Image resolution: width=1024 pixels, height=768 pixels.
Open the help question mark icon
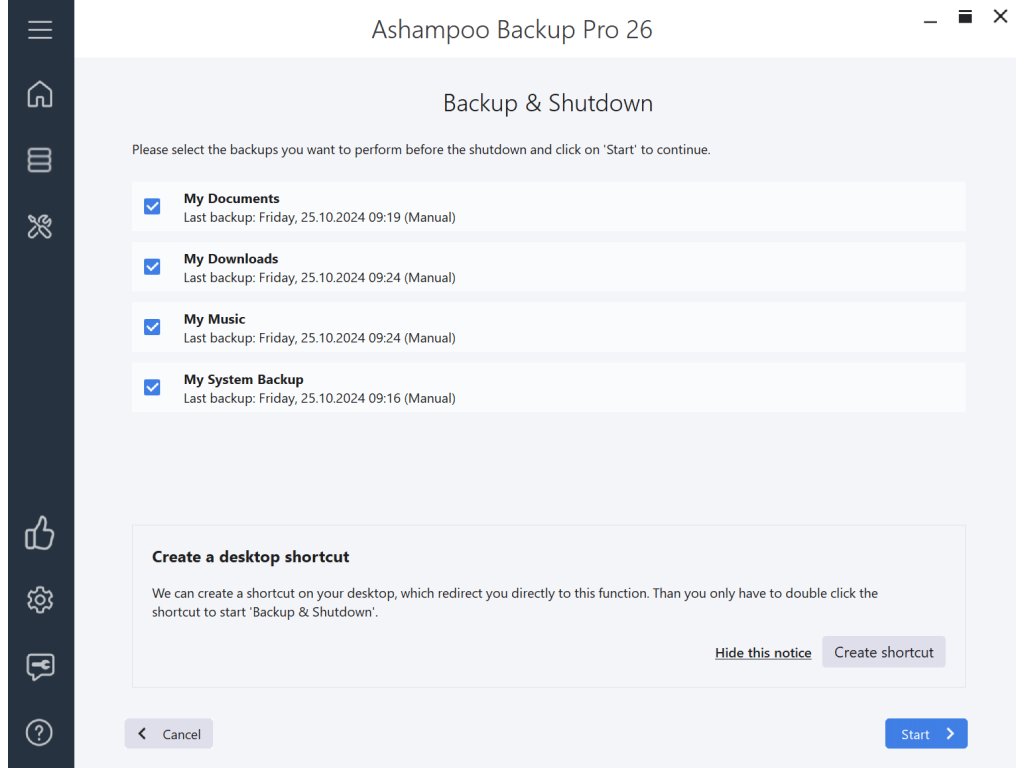click(x=40, y=732)
